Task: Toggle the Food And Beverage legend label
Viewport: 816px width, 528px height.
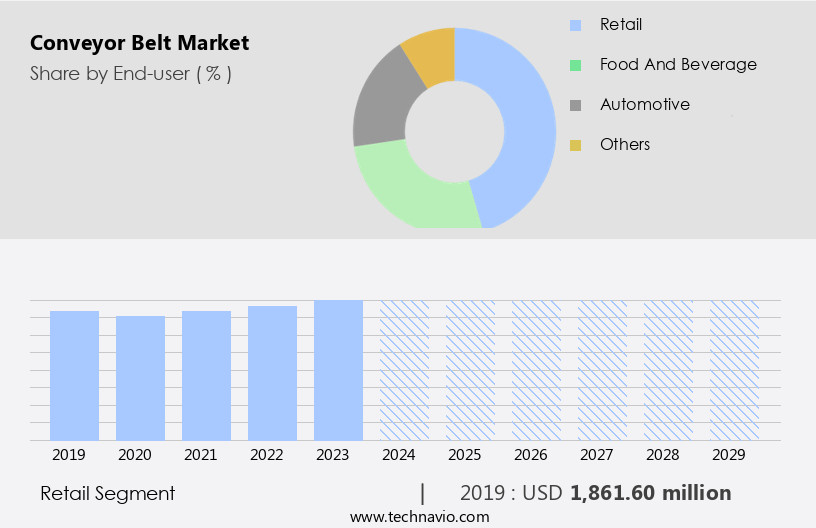Action: [678, 64]
